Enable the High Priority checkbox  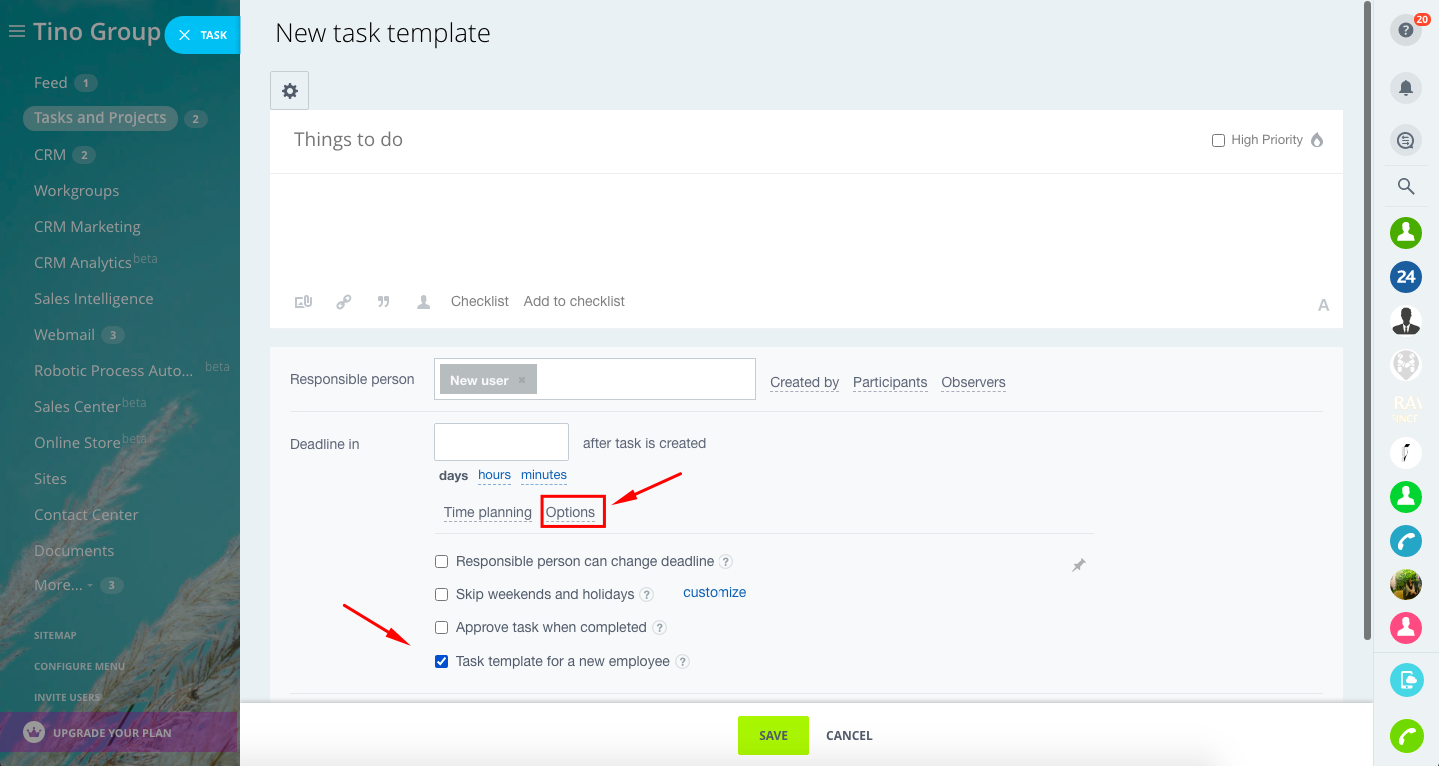[1218, 141]
